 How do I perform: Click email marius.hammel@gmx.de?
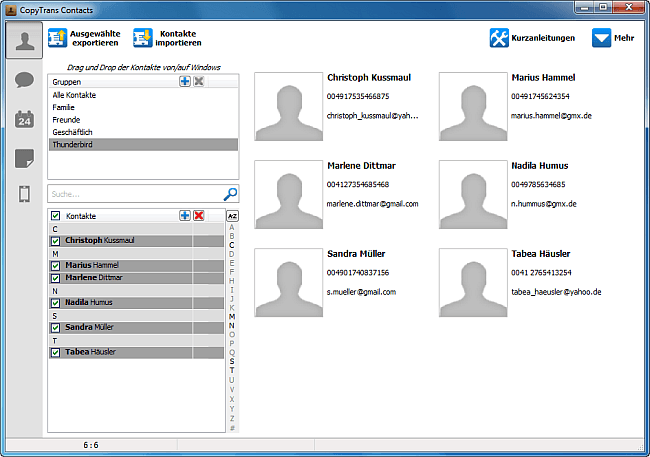click(551, 116)
